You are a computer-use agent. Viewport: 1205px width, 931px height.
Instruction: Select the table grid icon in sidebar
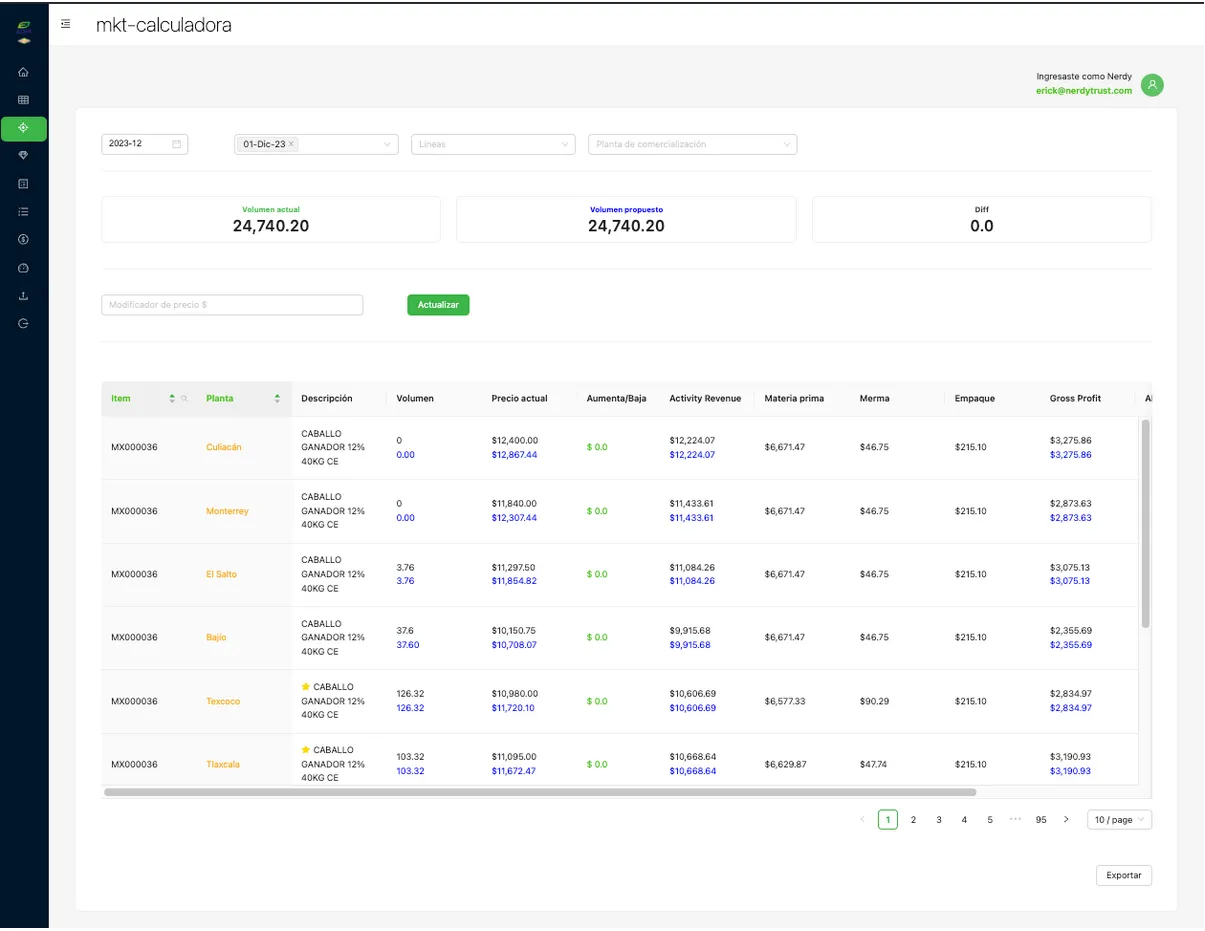[x=23, y=100]
